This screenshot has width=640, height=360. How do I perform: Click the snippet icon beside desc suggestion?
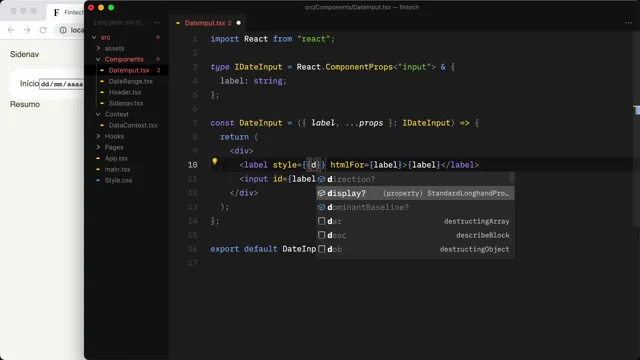click(x=322, y=235)
